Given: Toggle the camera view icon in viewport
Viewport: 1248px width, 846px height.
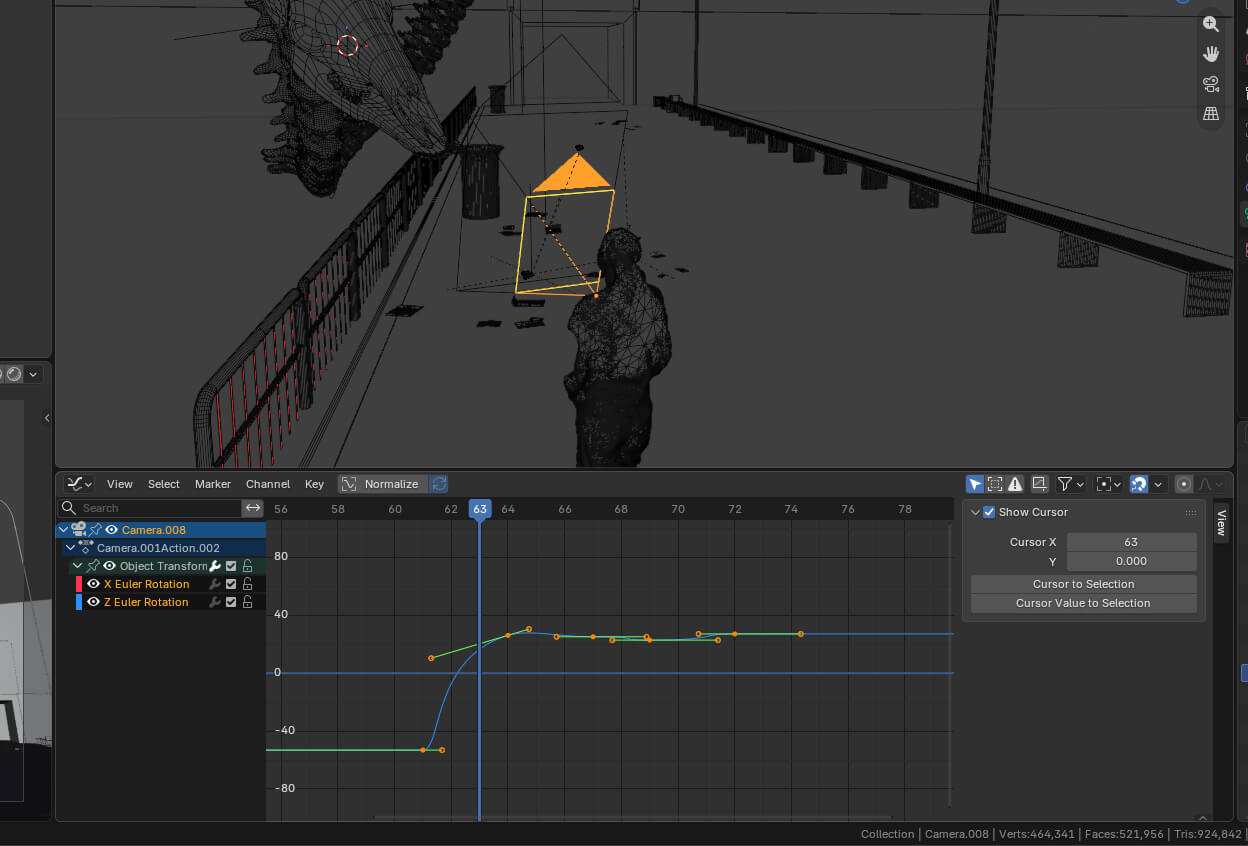Looking at the screenshot, I should coord(1211,84).
